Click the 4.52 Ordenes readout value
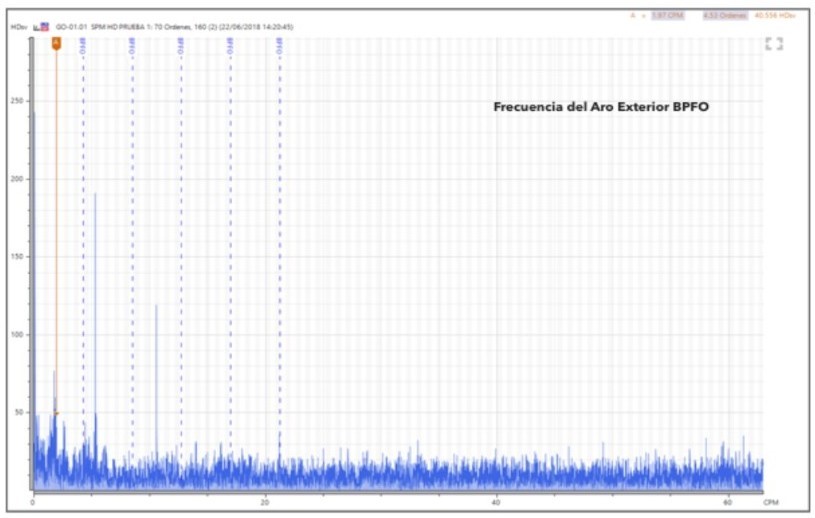Screen dimensions: 815x518 click(724, 15)
